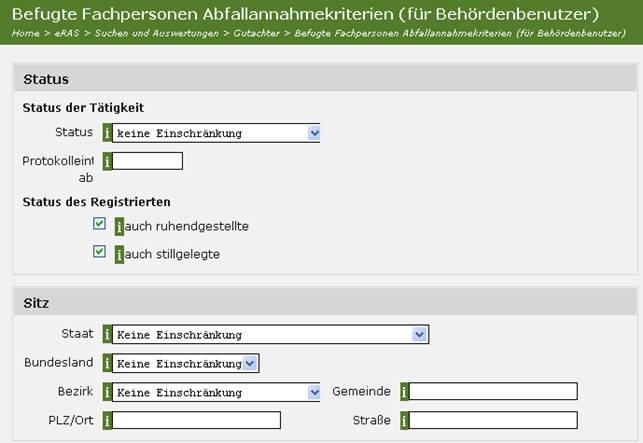Focus the PLZ/Ort text field
Screen dimensions: 643x443
coord(196,420)
